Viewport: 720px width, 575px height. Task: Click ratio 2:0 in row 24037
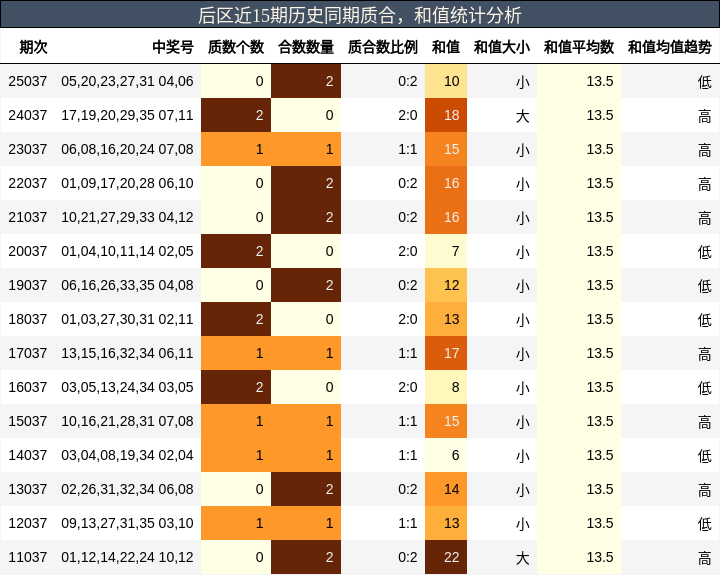pos(408,115)
